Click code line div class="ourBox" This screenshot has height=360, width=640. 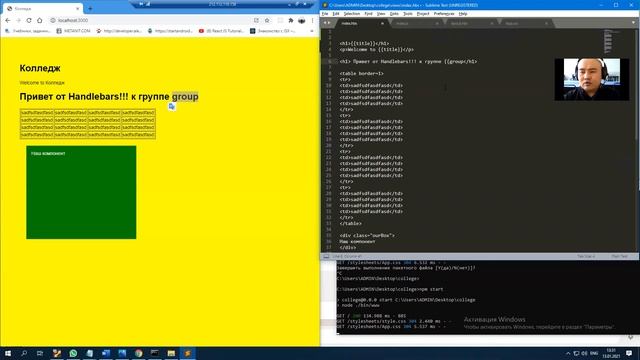coord(367,236)
